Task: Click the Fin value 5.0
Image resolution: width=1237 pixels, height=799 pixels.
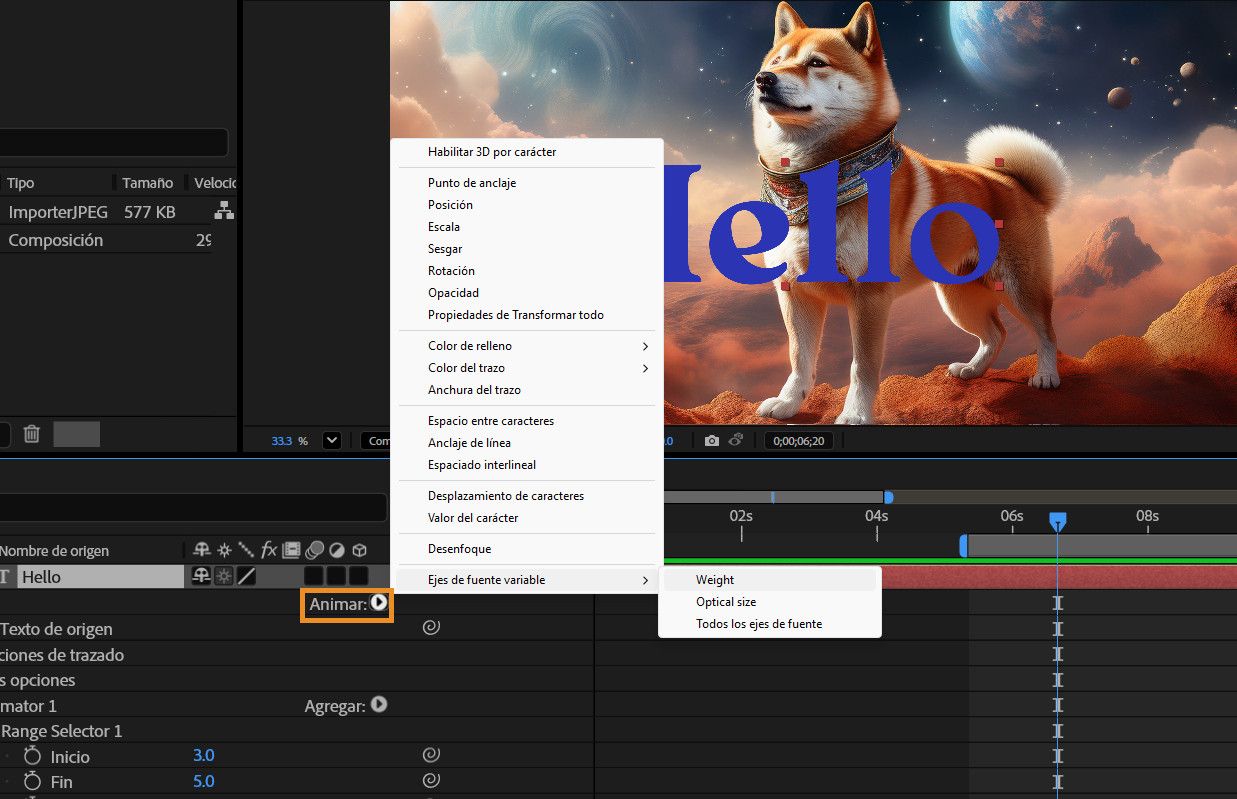Action: coord(204,781)
